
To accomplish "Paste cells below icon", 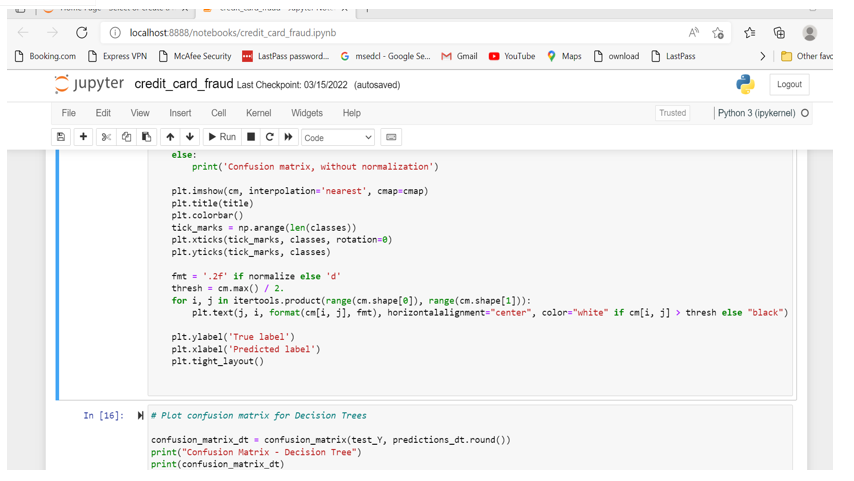I will pyautogui.click(x=146, y=137).
